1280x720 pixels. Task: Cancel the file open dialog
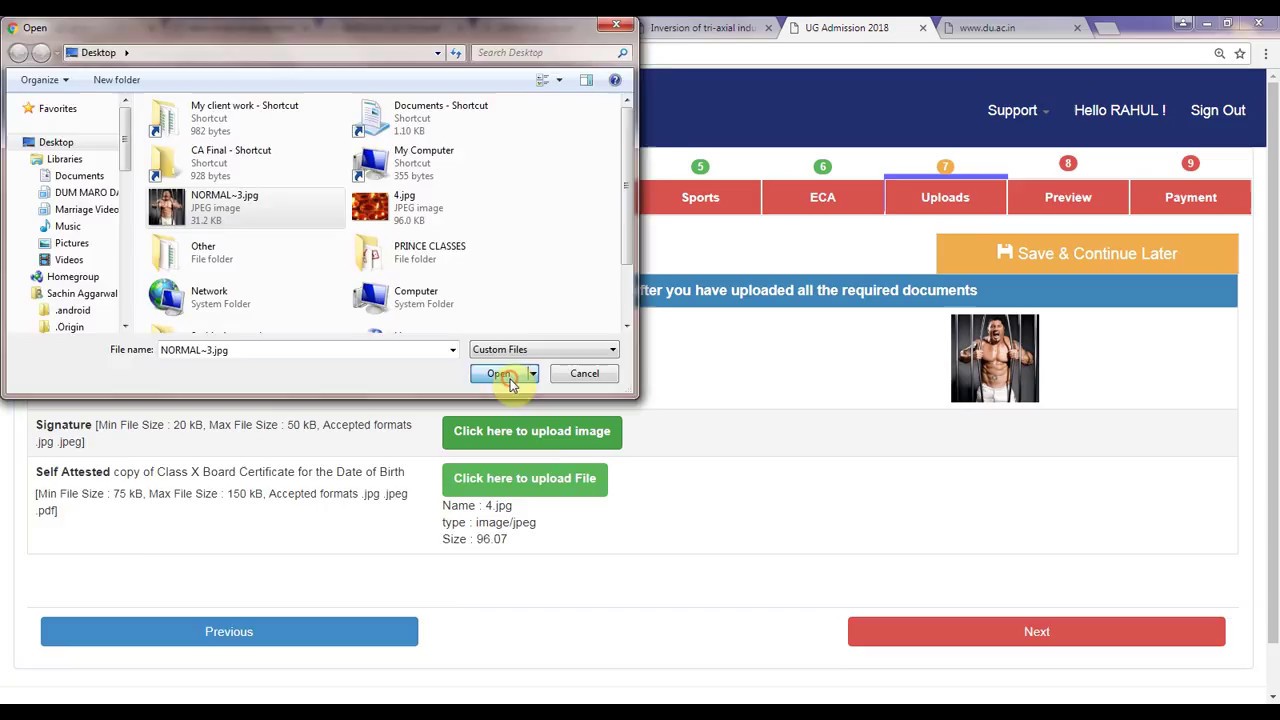(585, 374)
